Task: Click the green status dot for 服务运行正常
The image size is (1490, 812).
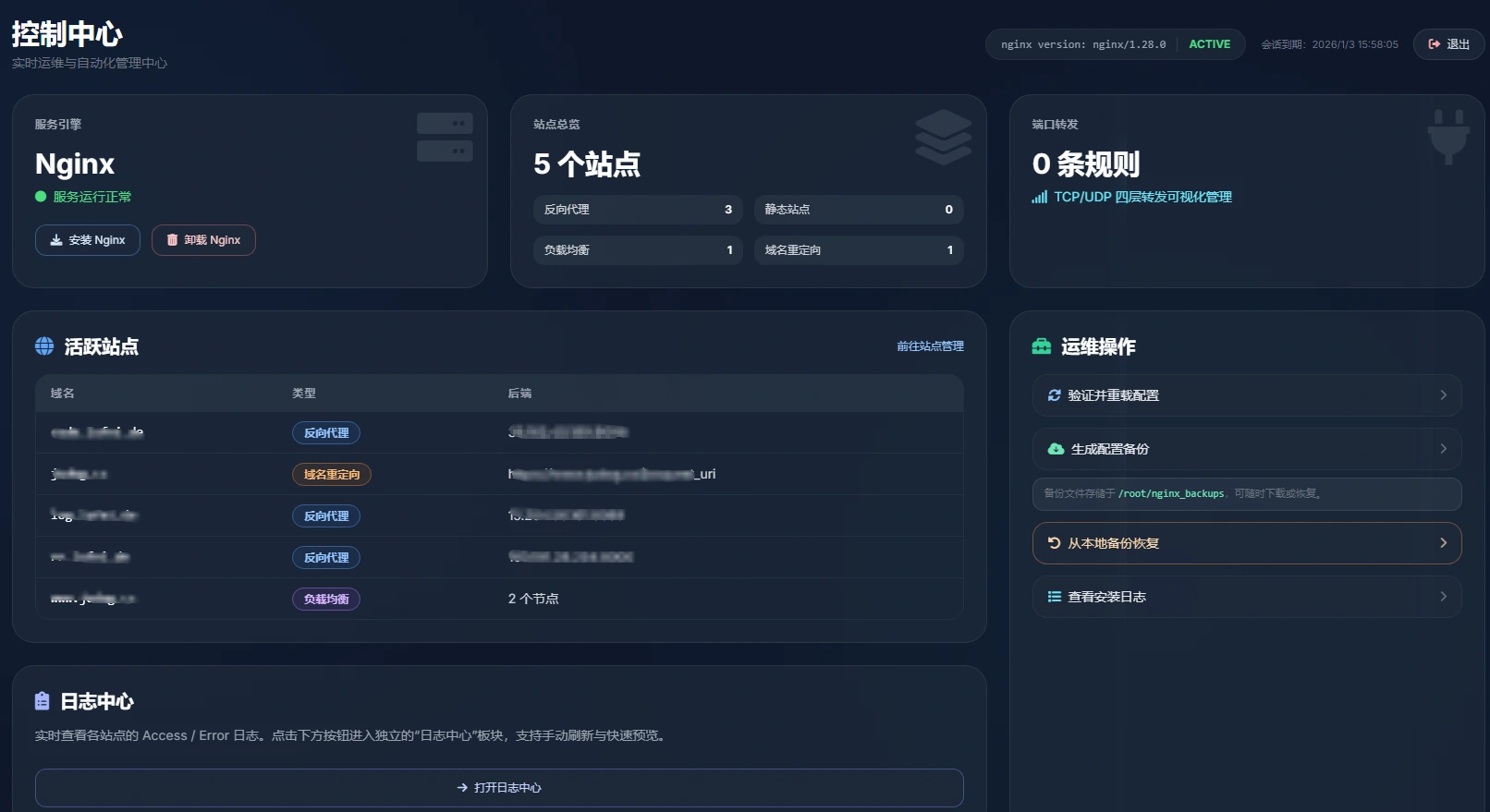Action: [x=41, y=197]
